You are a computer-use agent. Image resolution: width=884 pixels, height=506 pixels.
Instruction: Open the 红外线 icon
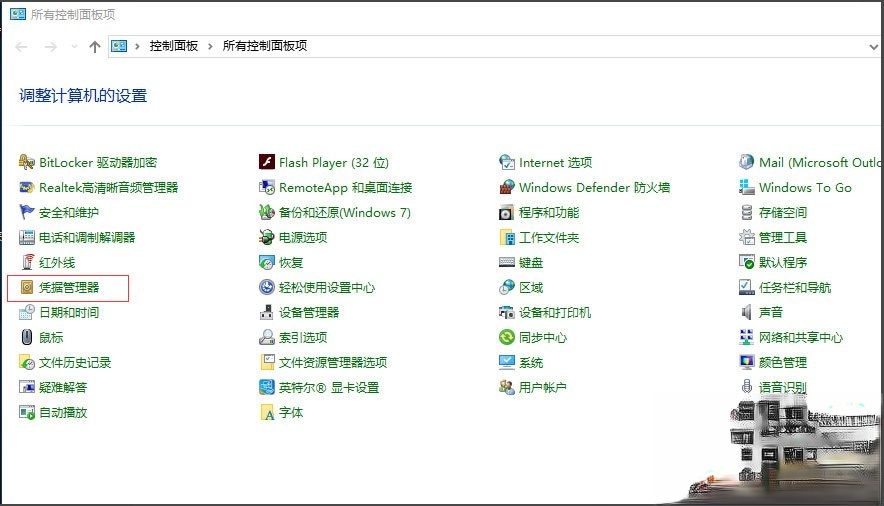pyautogui.click(x=26, y=262)
